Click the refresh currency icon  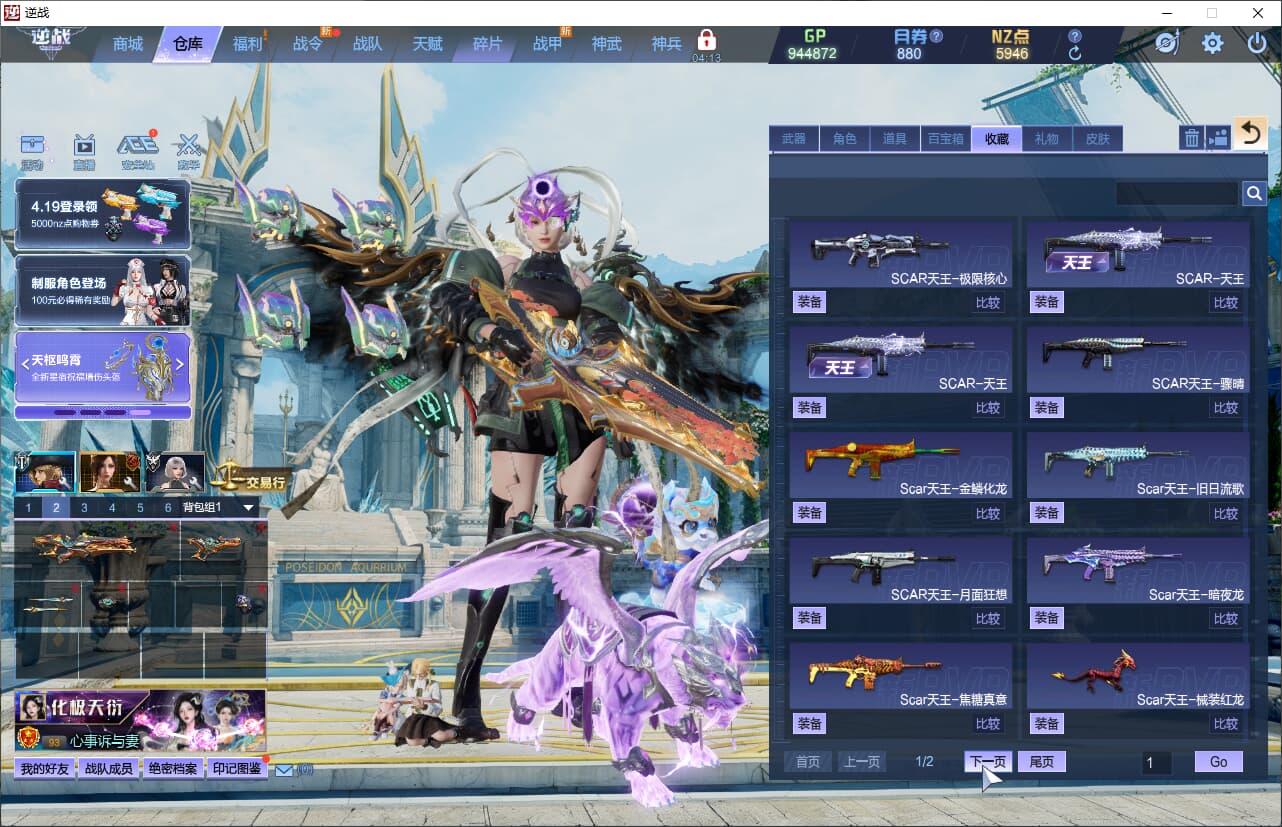click(1075, 53)
